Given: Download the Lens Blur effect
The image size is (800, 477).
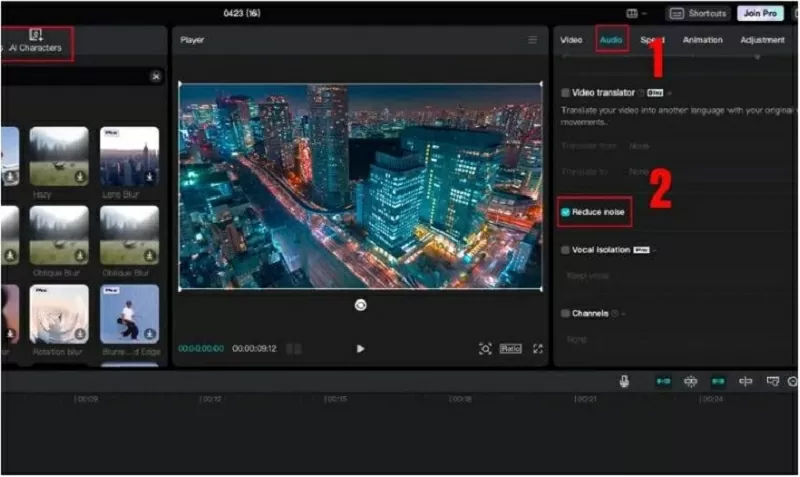Looking at the screenshot, I should pyautogui.click(x=150, y=177).
